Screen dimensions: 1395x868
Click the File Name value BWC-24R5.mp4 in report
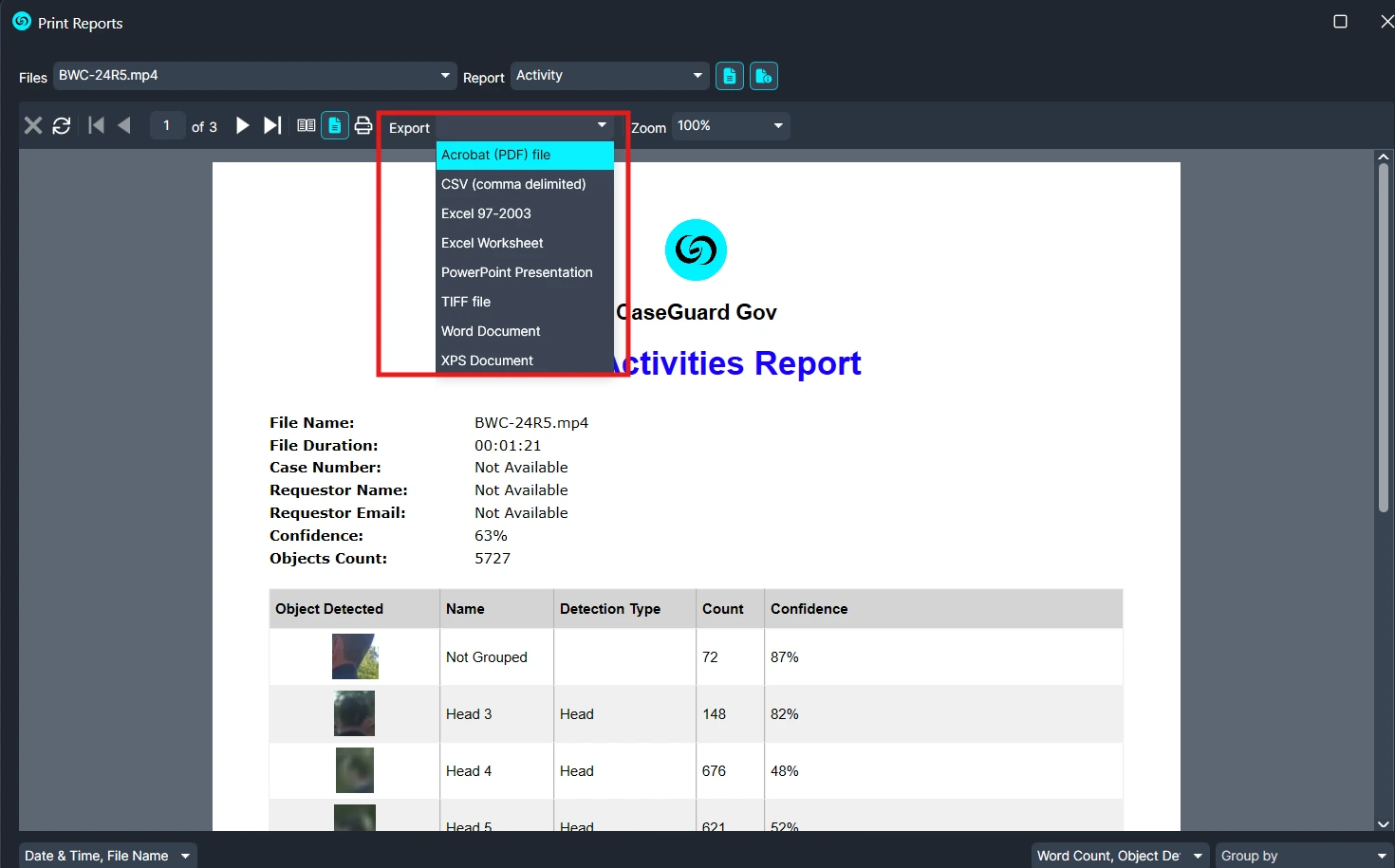coord(531,423)
